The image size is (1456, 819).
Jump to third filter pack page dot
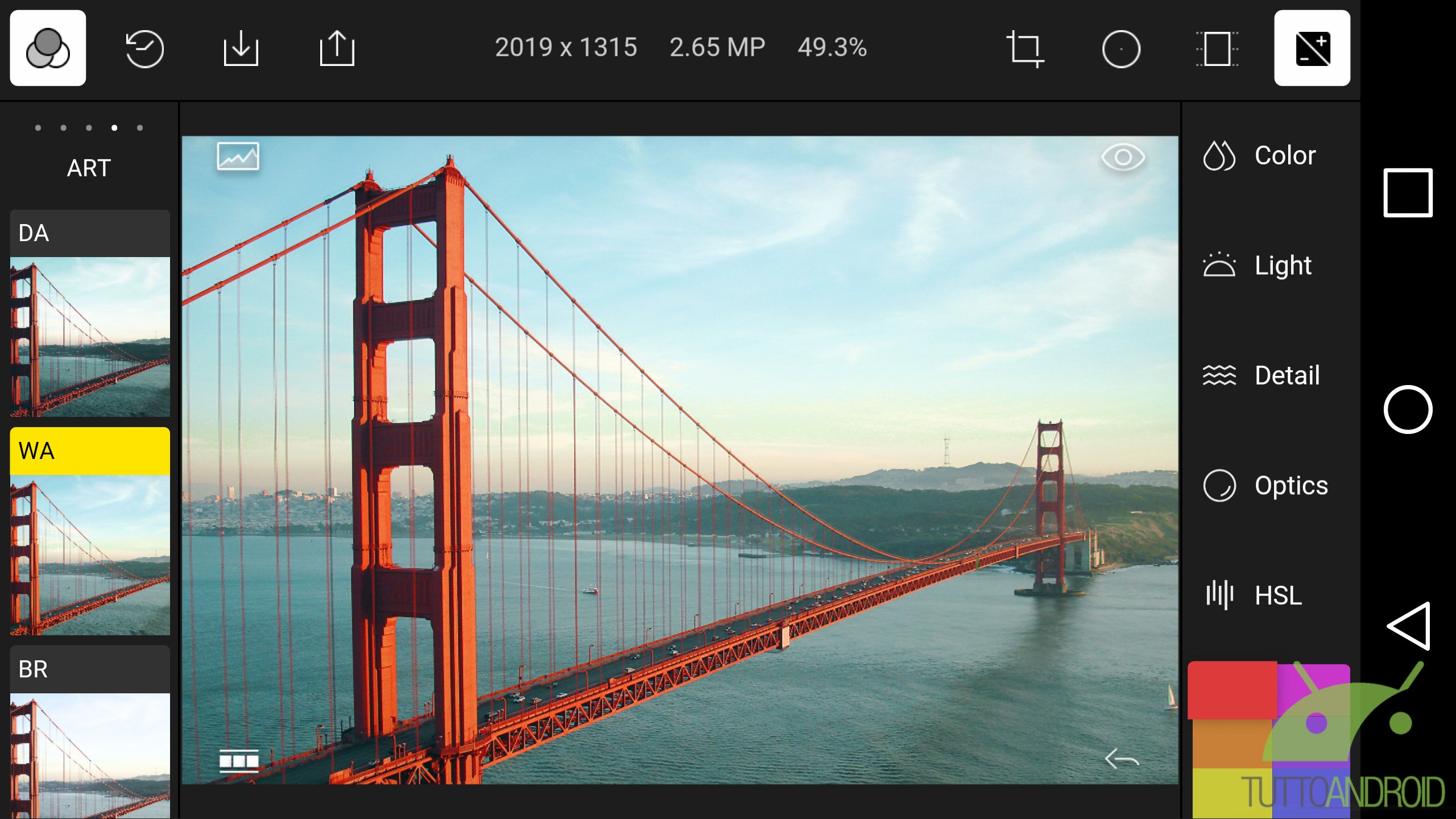89,128
